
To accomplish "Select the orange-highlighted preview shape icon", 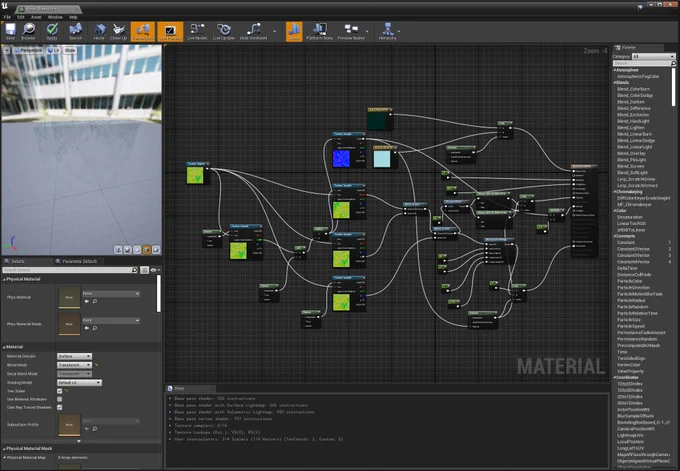I will [147, 249].
